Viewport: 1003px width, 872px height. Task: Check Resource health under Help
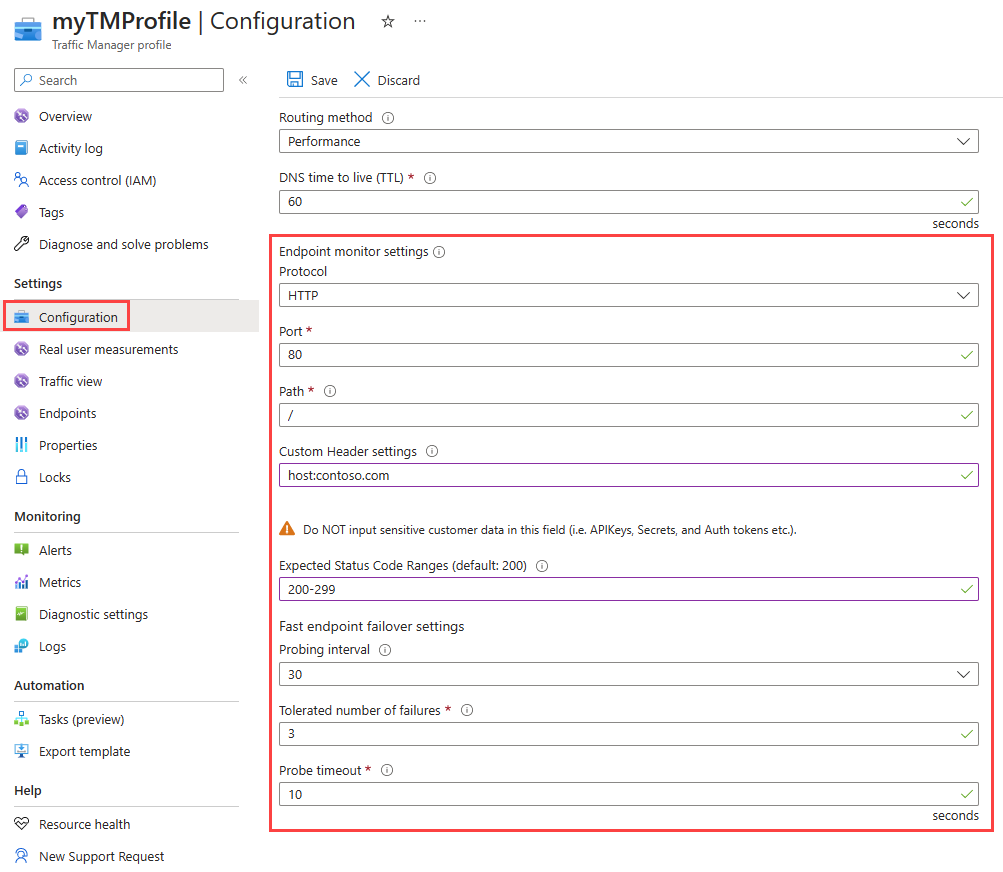click(x=84, y=823)
